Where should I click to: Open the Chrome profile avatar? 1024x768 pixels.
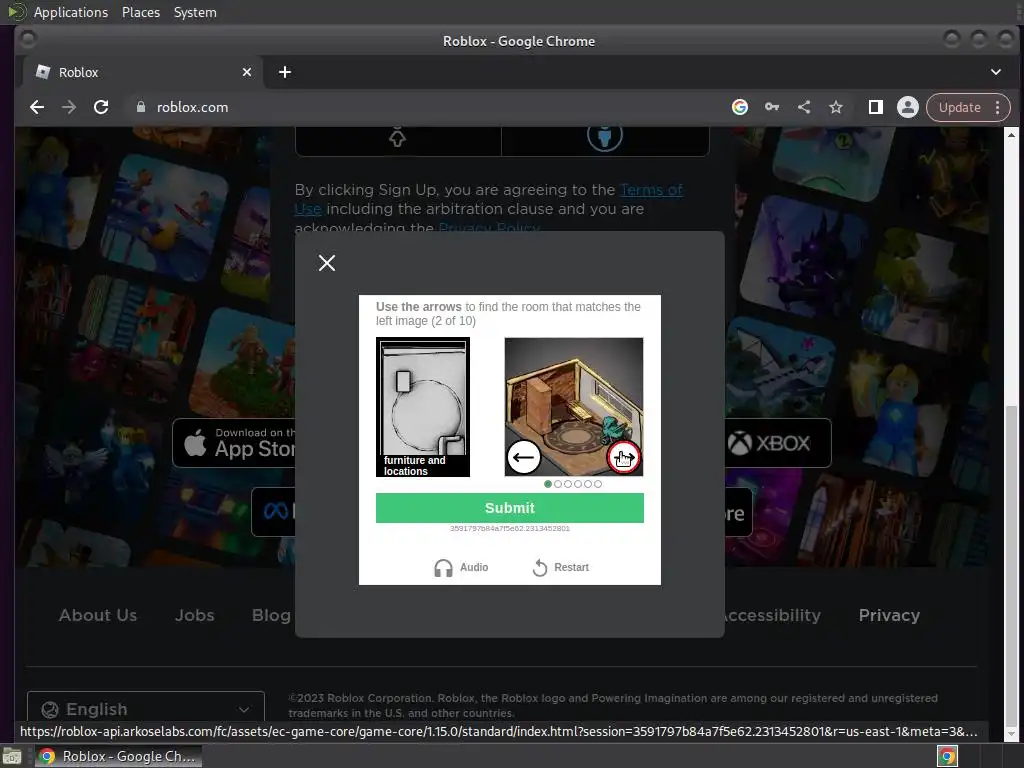pos(908,107)
